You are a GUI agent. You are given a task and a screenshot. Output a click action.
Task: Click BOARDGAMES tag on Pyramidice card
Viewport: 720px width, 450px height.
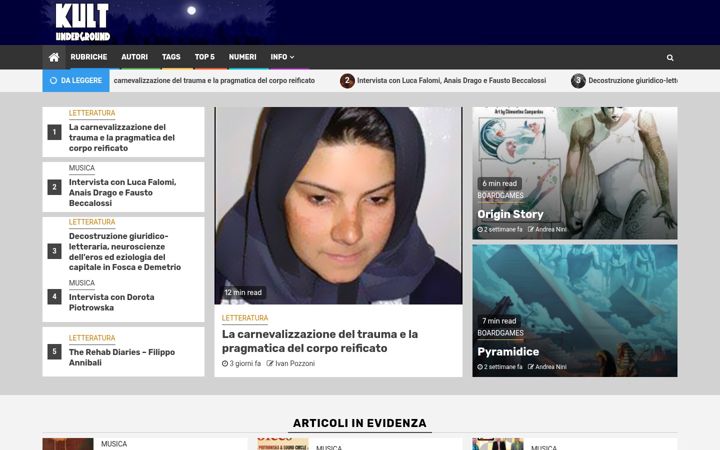coord(500,333)
